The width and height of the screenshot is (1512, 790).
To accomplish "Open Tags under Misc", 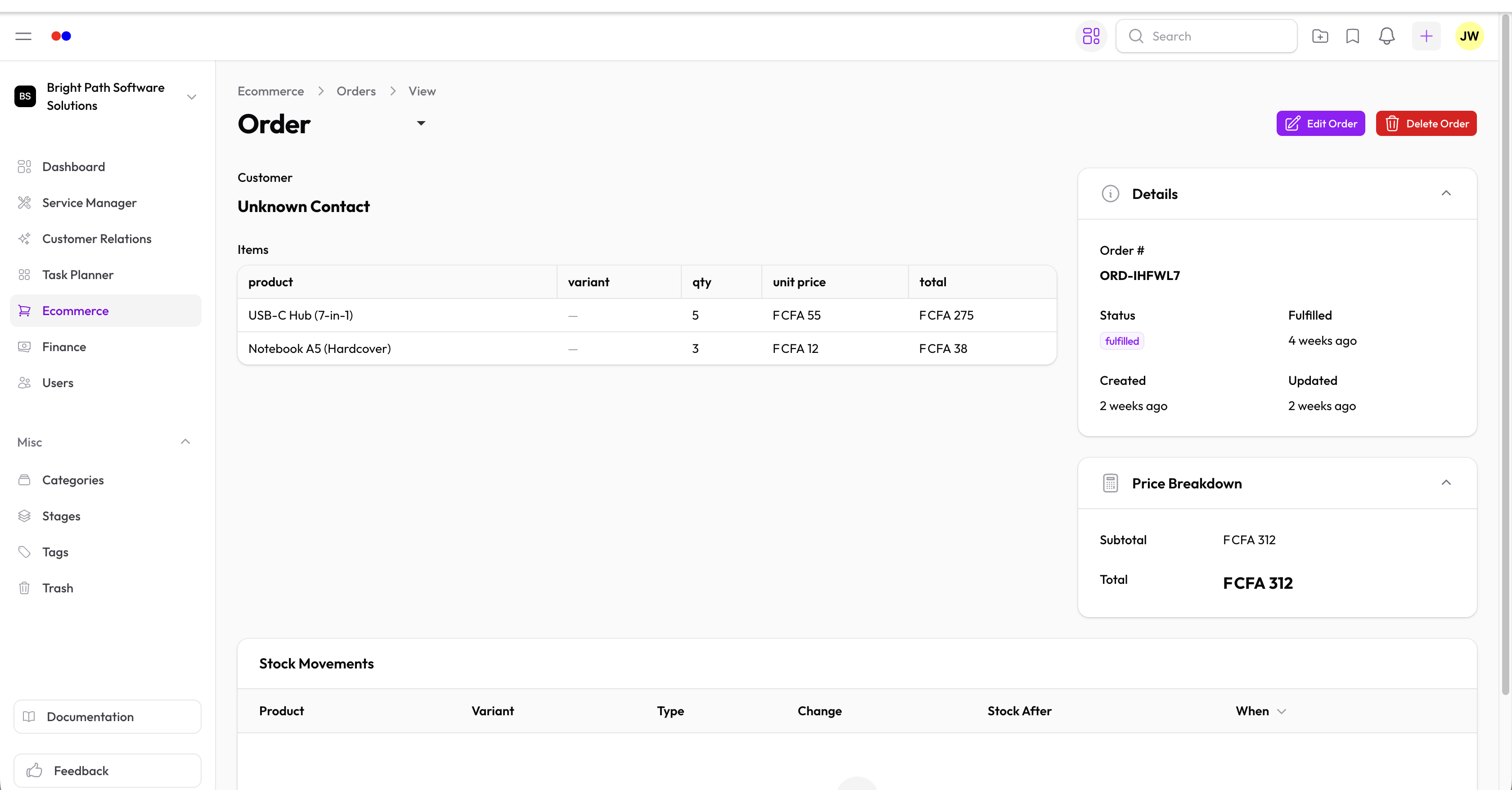I will click(x=106, y=552).
